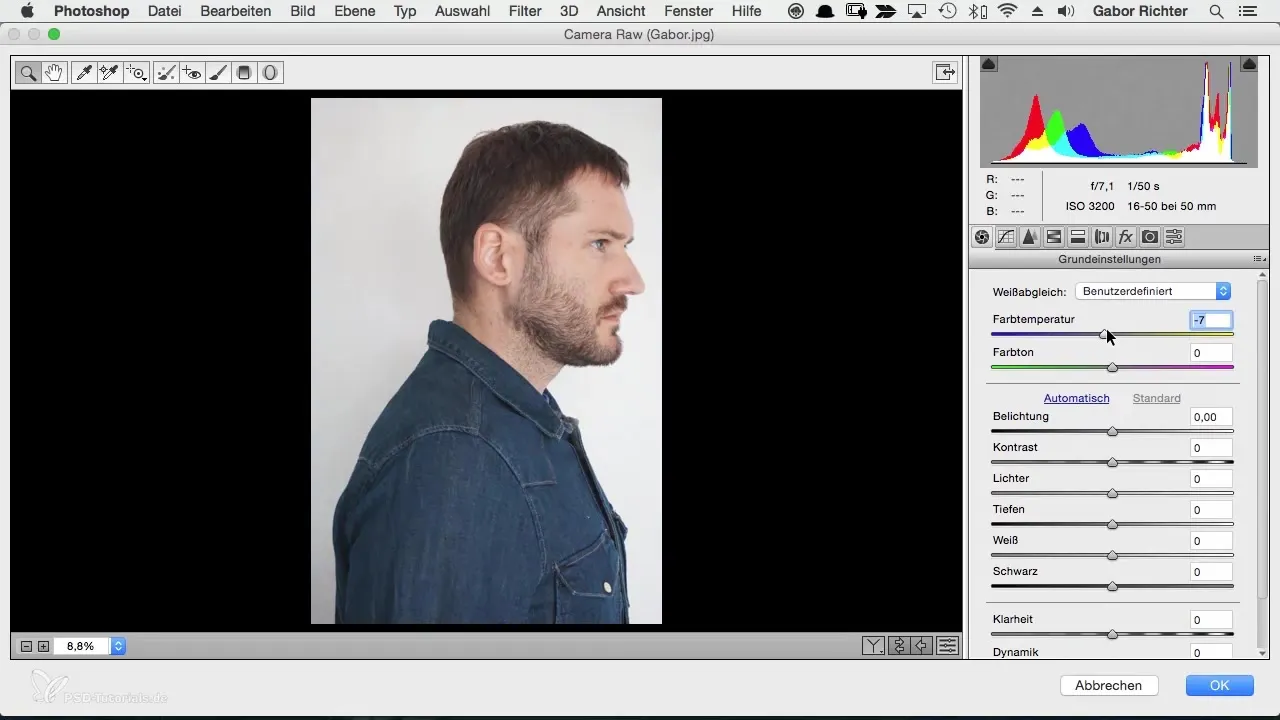Open the Auswahl menu

point(462,11)
